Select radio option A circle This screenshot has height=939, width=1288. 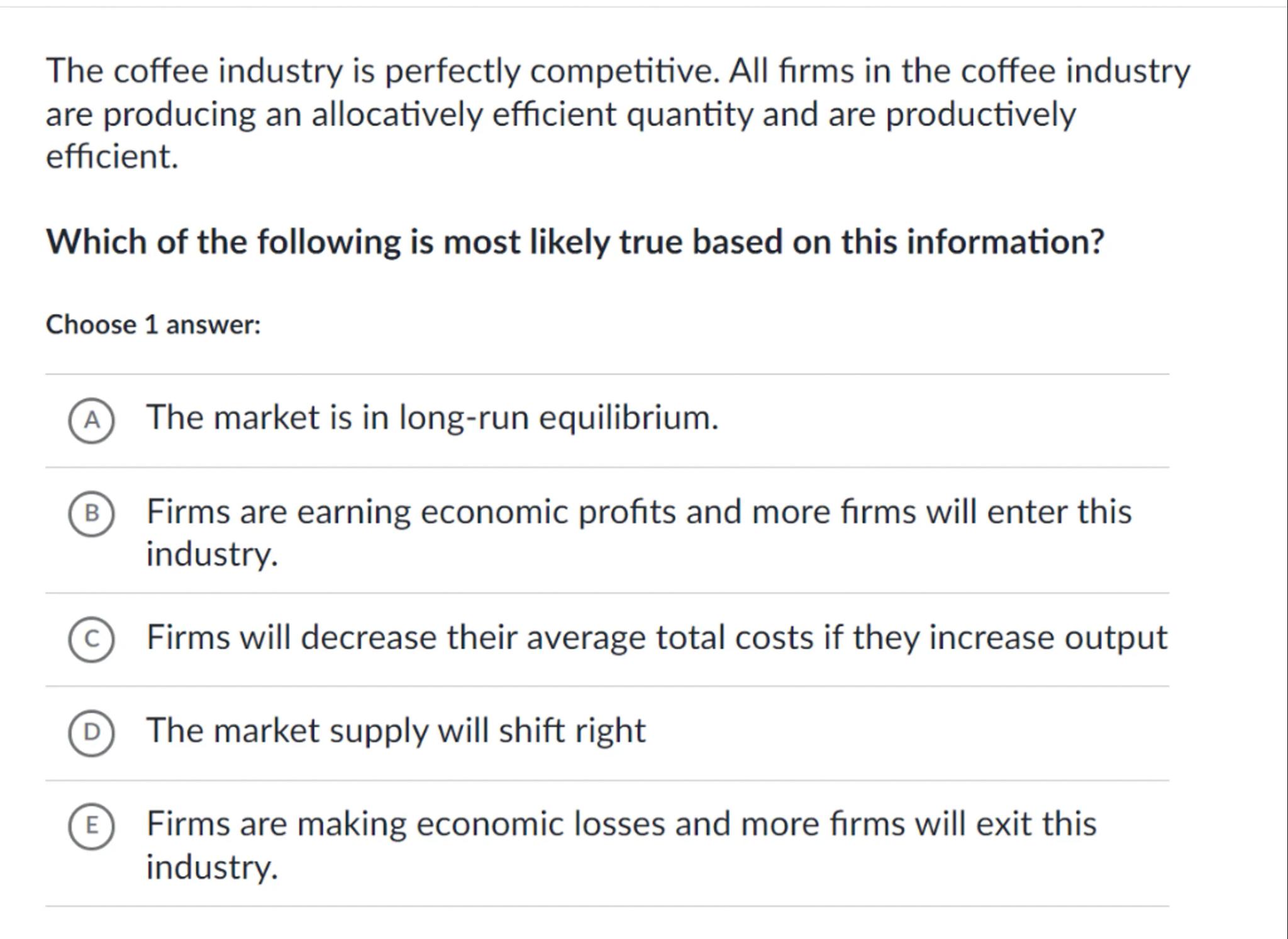coord(91,420)
